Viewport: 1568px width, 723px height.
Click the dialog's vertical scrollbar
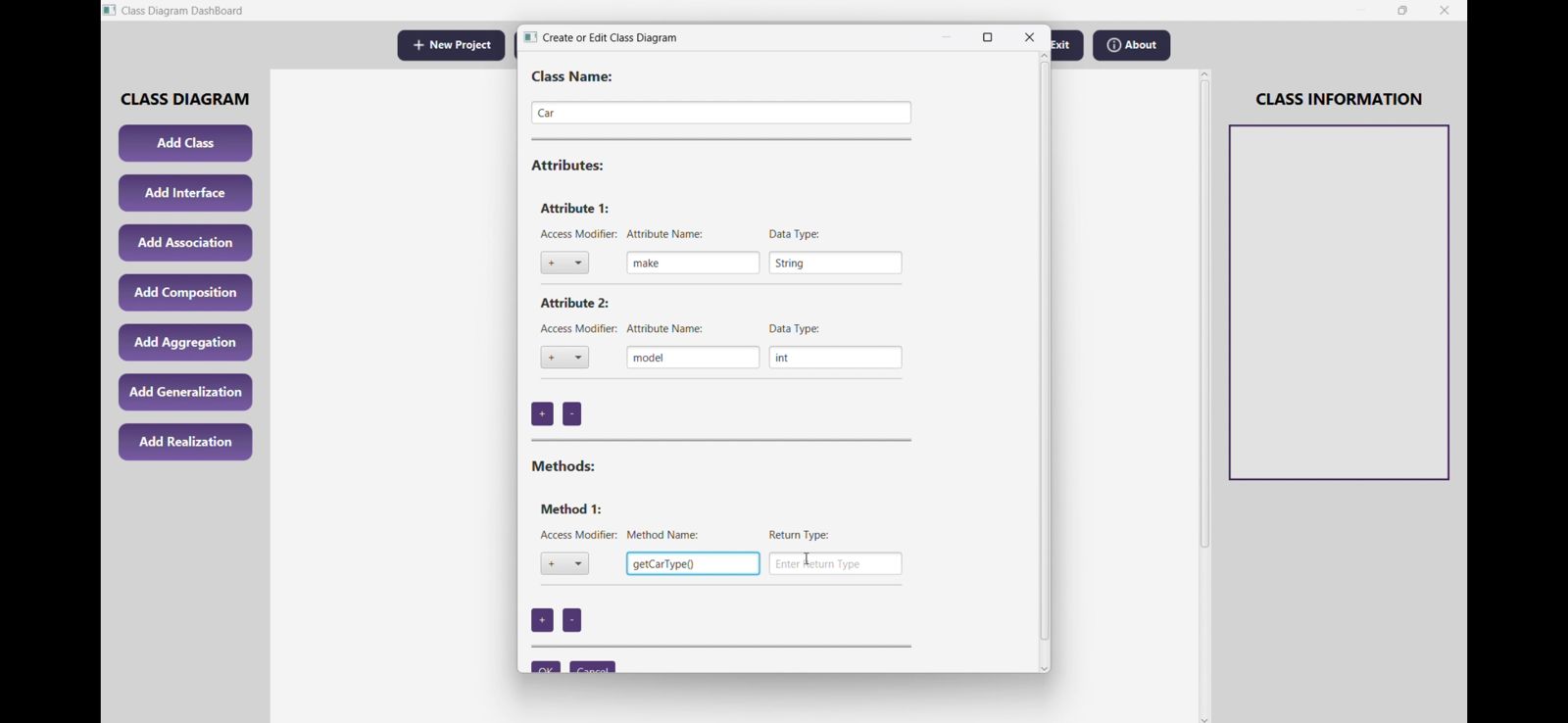point(1045,353)
